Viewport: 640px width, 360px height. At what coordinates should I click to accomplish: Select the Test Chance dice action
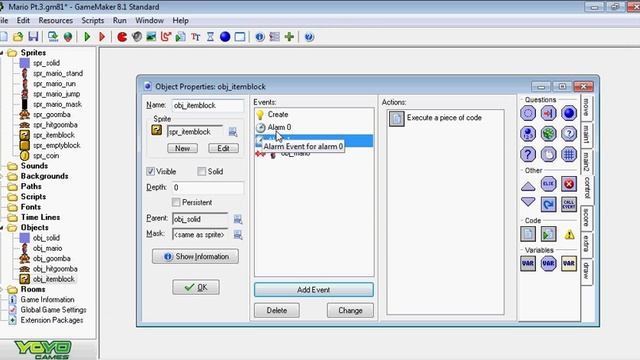click(x=548, y=133)
